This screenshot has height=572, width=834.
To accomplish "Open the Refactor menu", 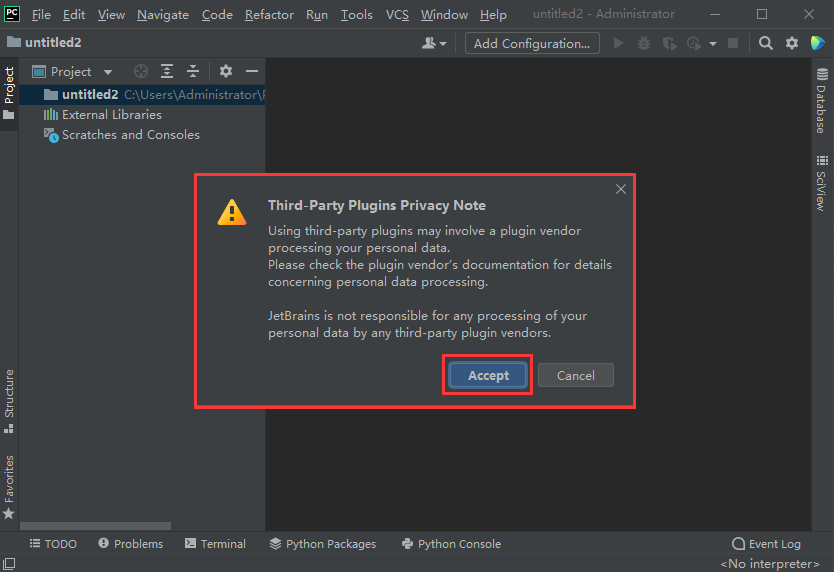I will [269, 14].
